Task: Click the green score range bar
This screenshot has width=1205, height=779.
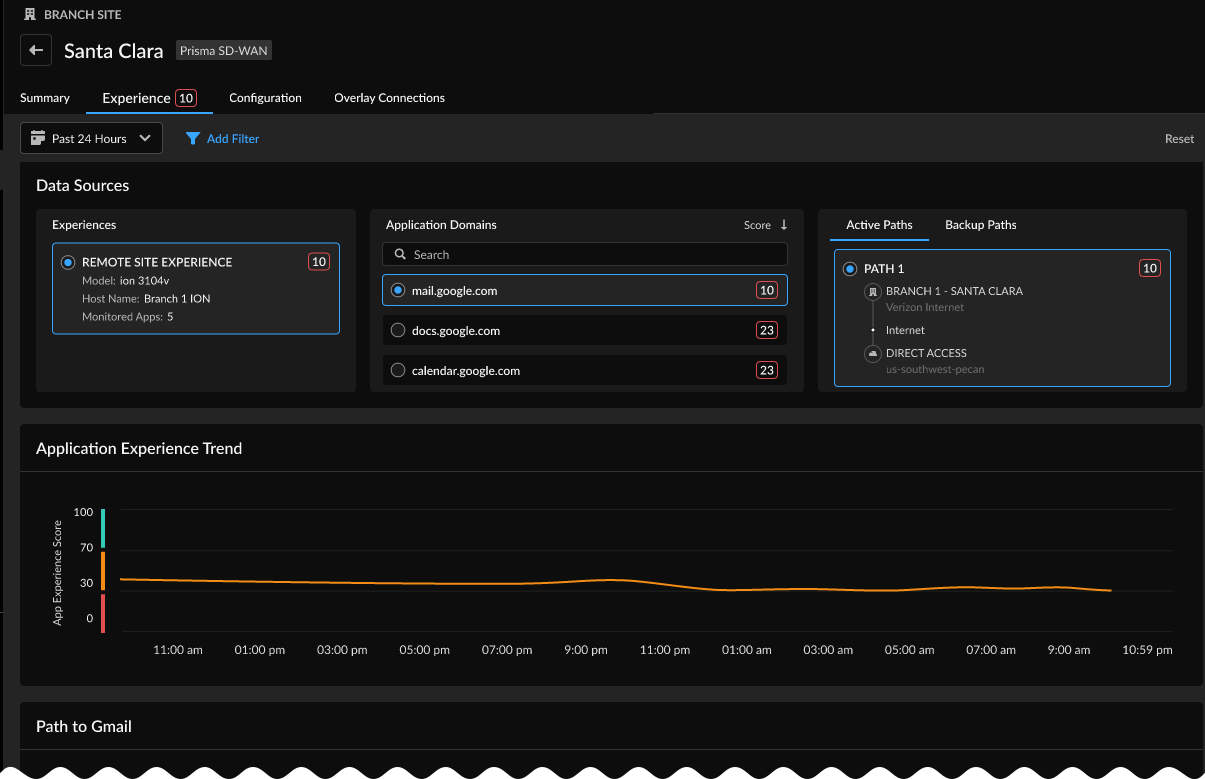Action: [x=103, y=528]
